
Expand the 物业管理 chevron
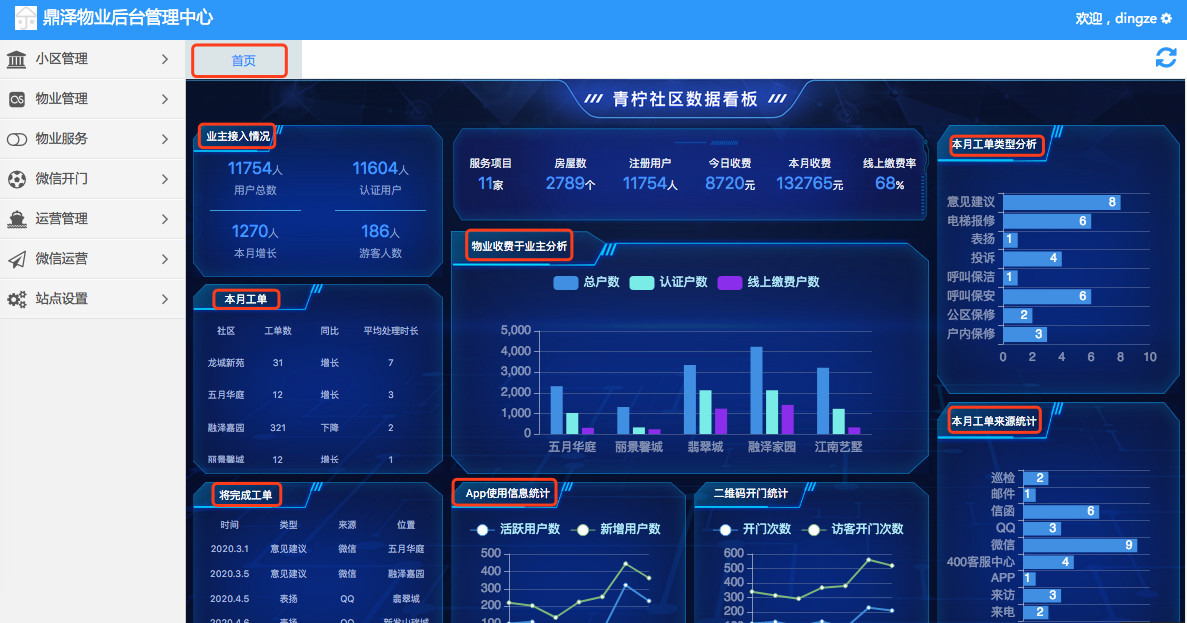coord(165,99)
